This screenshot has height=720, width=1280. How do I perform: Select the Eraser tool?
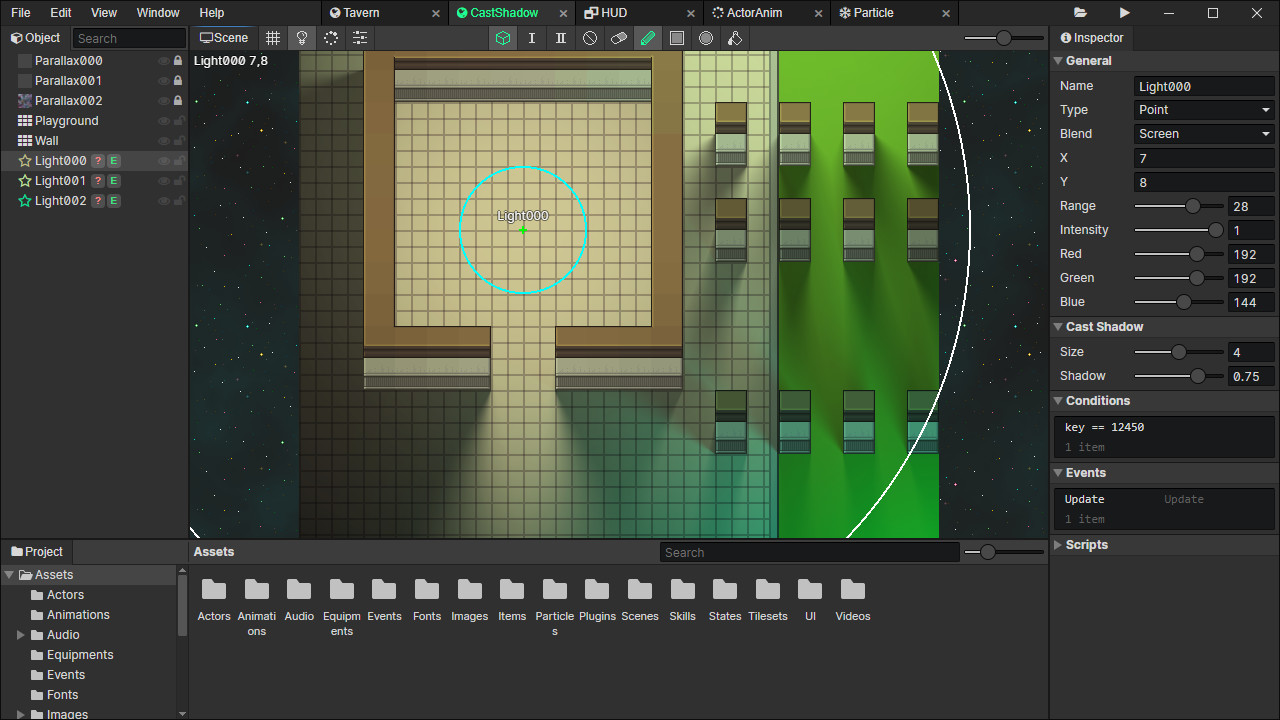click(x=619, y=37)
